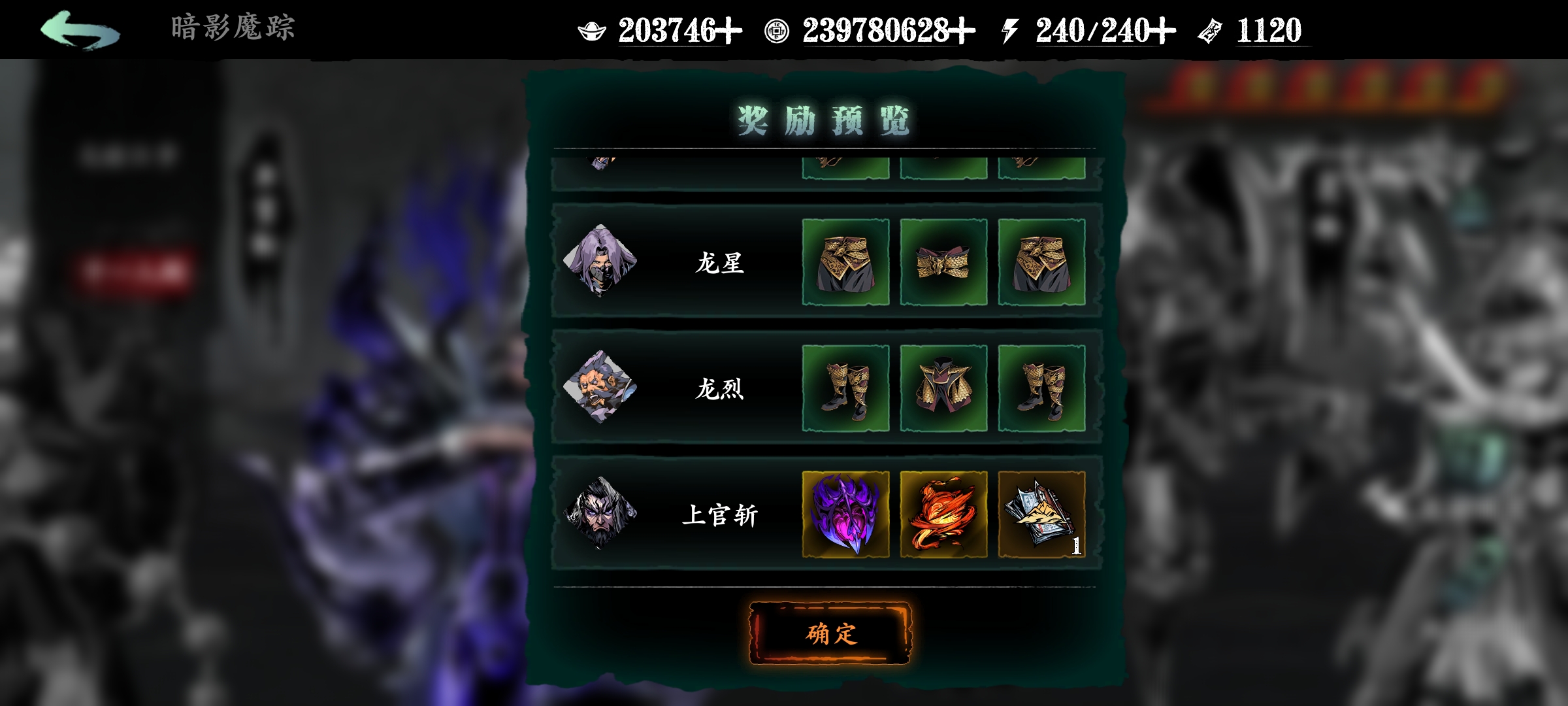This screenshot has width=1568, height=706.
Task: Select 上官斩's purple demon mask reward
Action: pos(845,514)
